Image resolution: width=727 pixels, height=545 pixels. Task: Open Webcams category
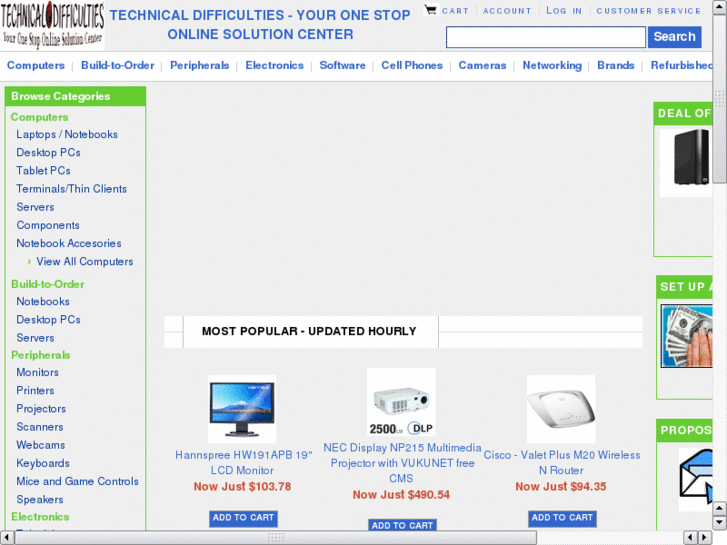(x=40, y=445)
